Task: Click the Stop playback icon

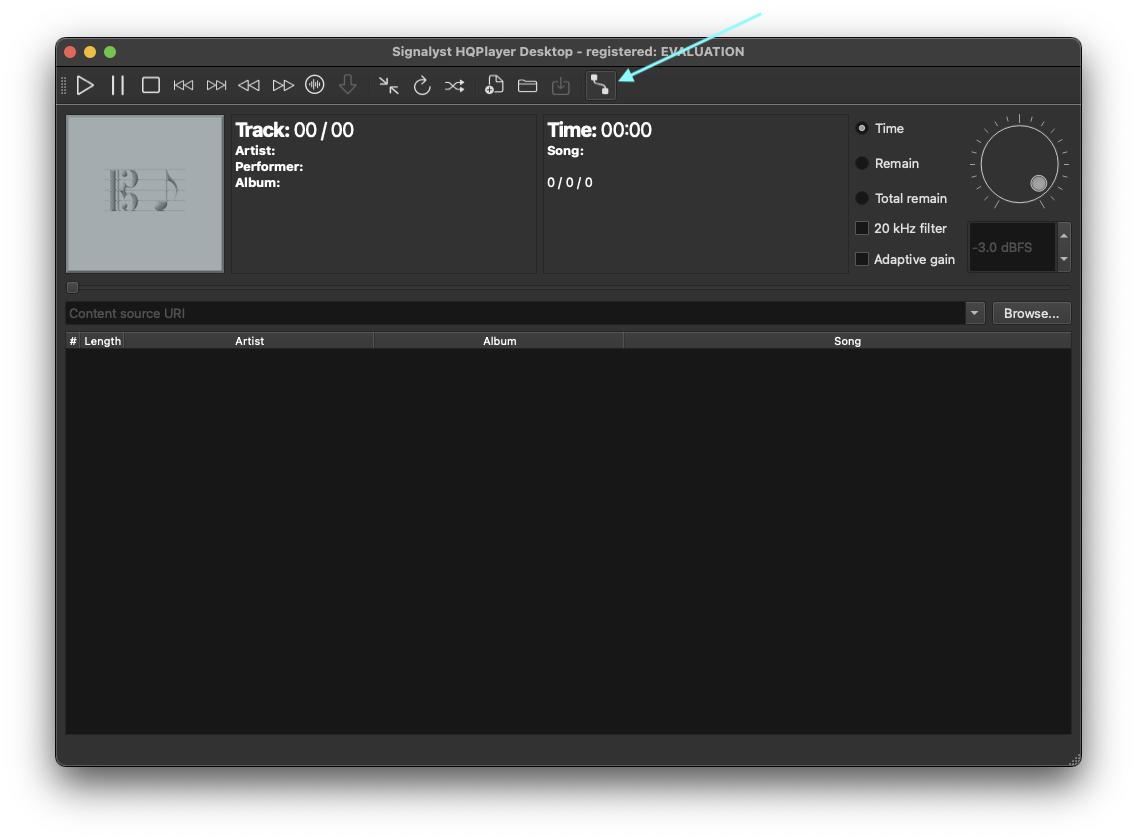Action: (x=151, y=86)
